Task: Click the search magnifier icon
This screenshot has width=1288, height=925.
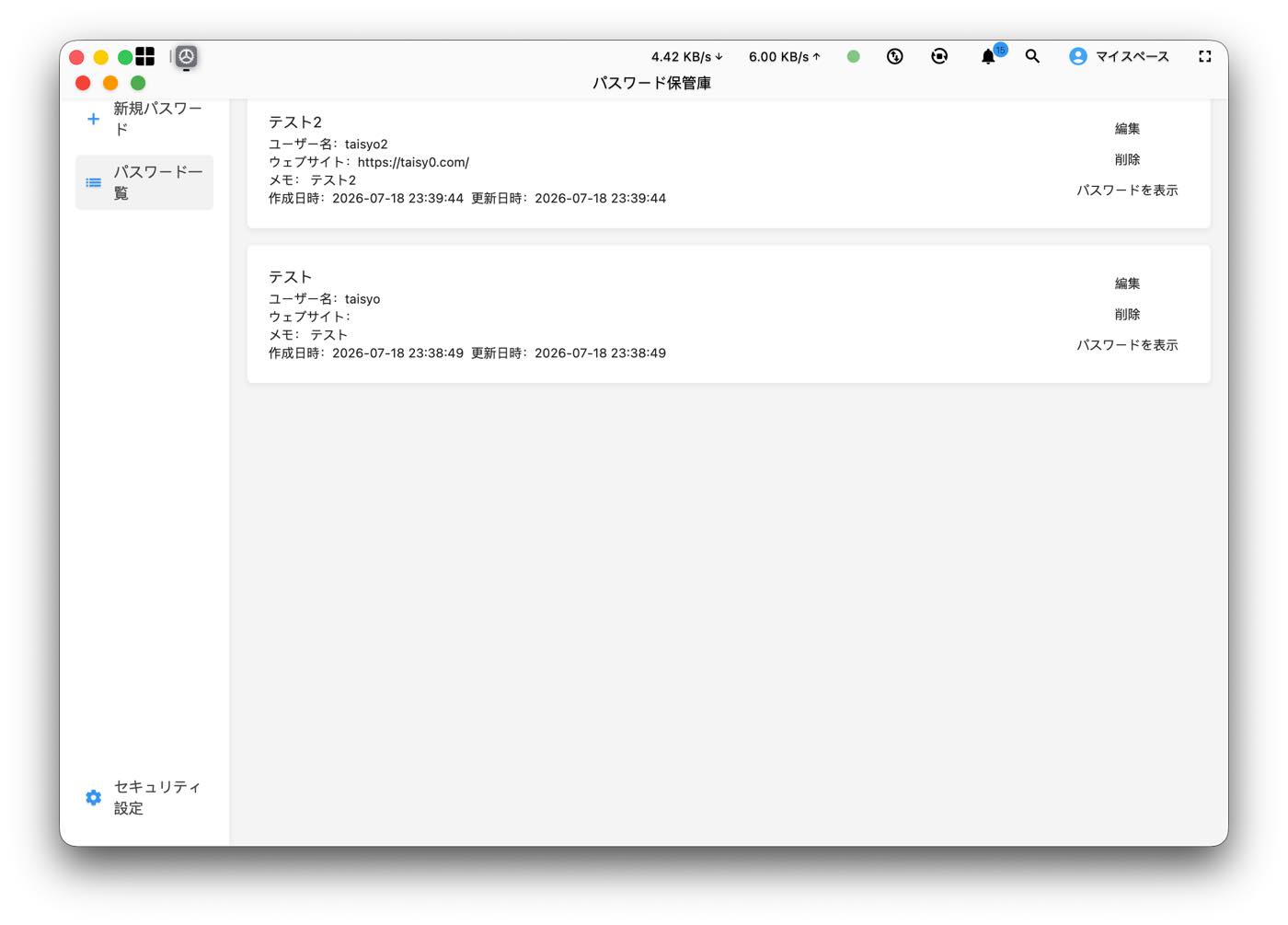Action: pos(1032,56)
